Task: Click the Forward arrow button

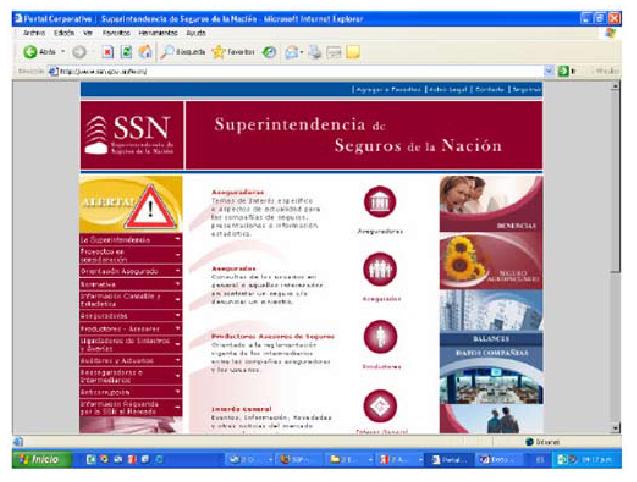Action: click(79, 52)
